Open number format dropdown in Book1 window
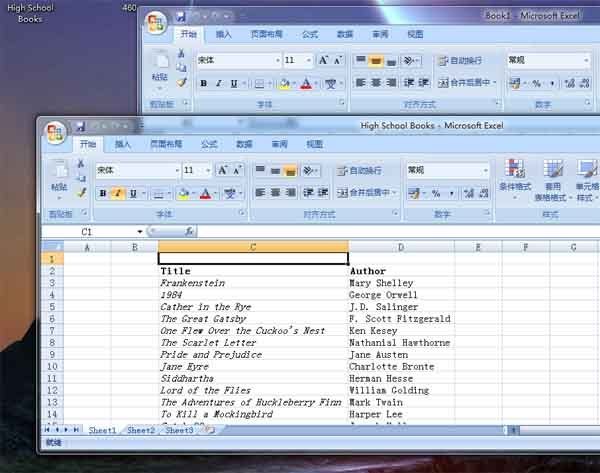The width and height of the screenshot is (600, 473). click(586, 60)
